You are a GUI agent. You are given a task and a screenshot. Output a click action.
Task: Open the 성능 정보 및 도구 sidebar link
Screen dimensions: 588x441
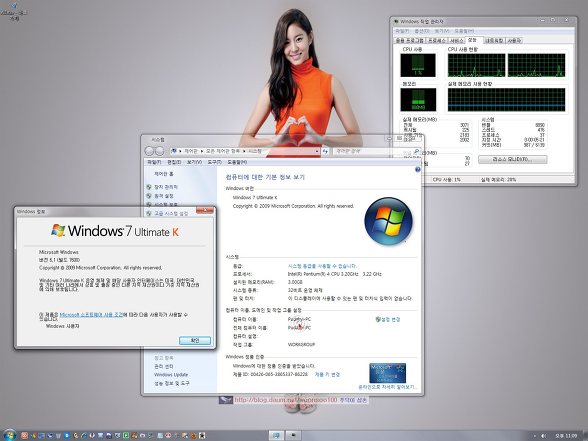coord(172,383)
